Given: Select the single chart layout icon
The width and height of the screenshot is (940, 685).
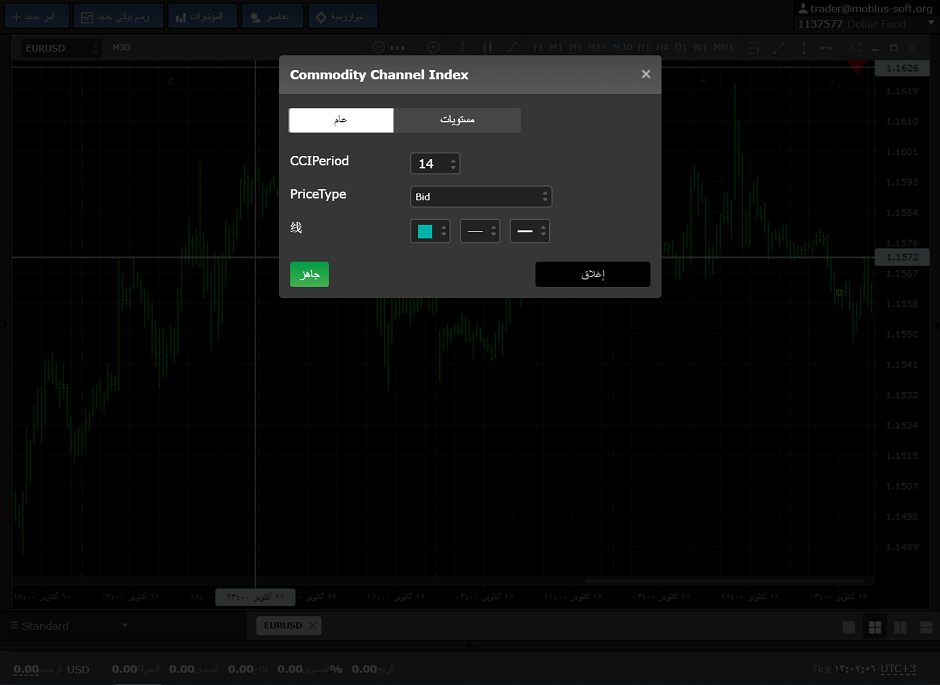Looking at the screenshot, I should point(849,627).
